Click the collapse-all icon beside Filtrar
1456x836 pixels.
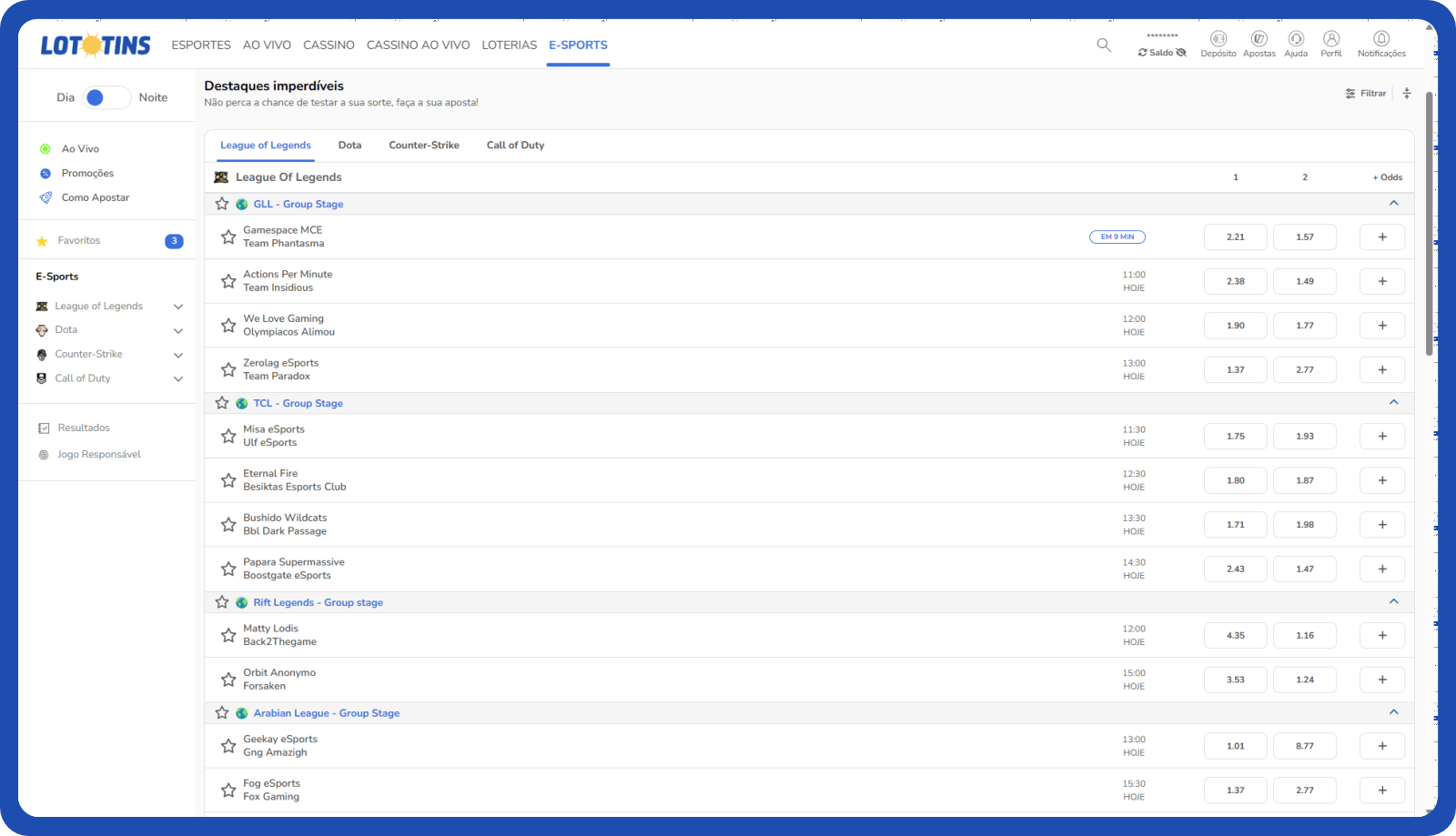click(1407, 94)
